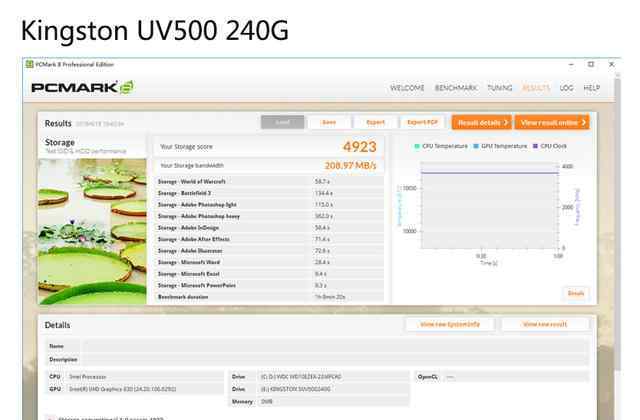Screen dimensions: 640x420
Task: Click the OpenCL value field
Action: tap(516, 377)
